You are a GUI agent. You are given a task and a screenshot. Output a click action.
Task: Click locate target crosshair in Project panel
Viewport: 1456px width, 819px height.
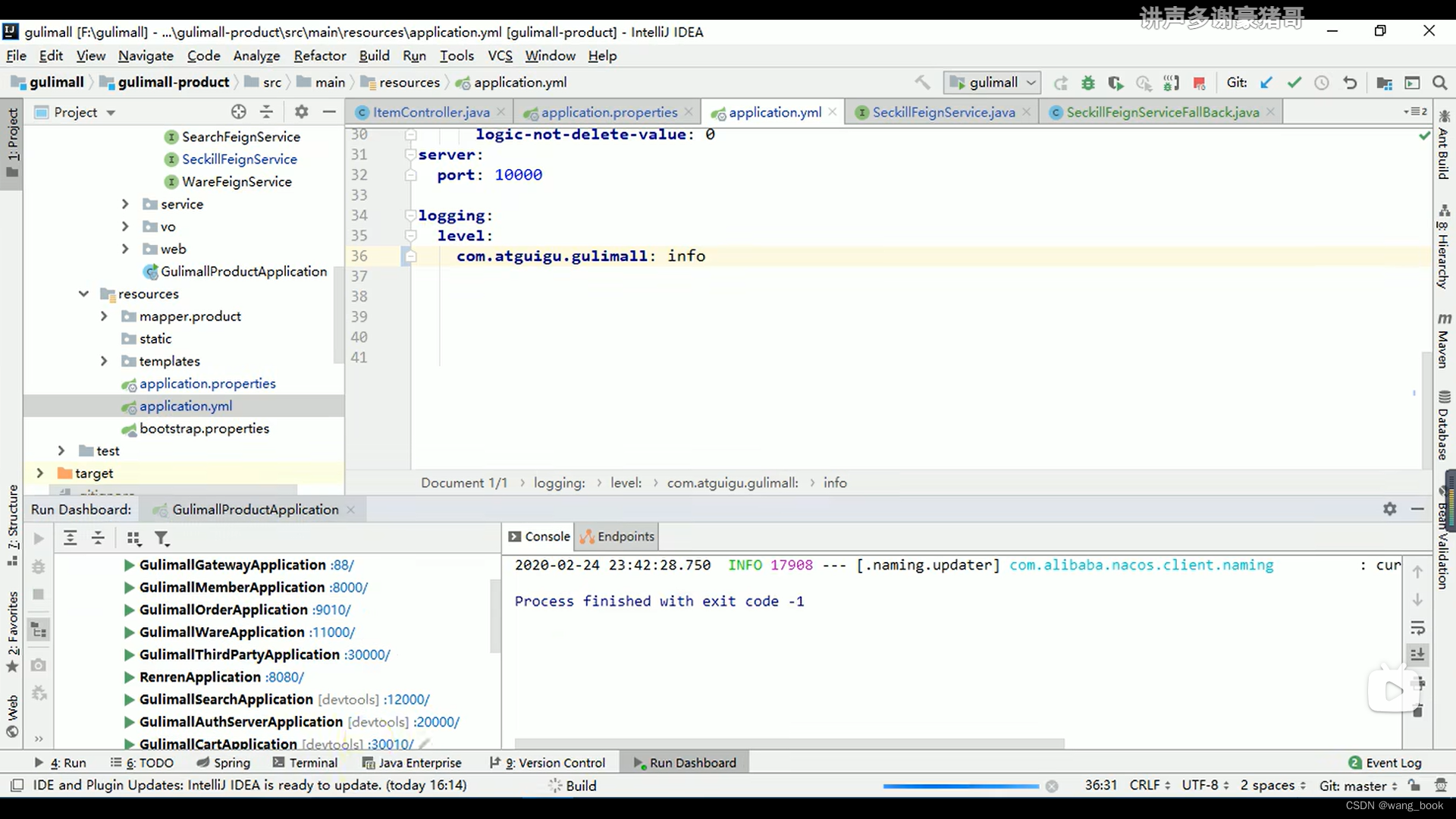click(x=238, y=112)
